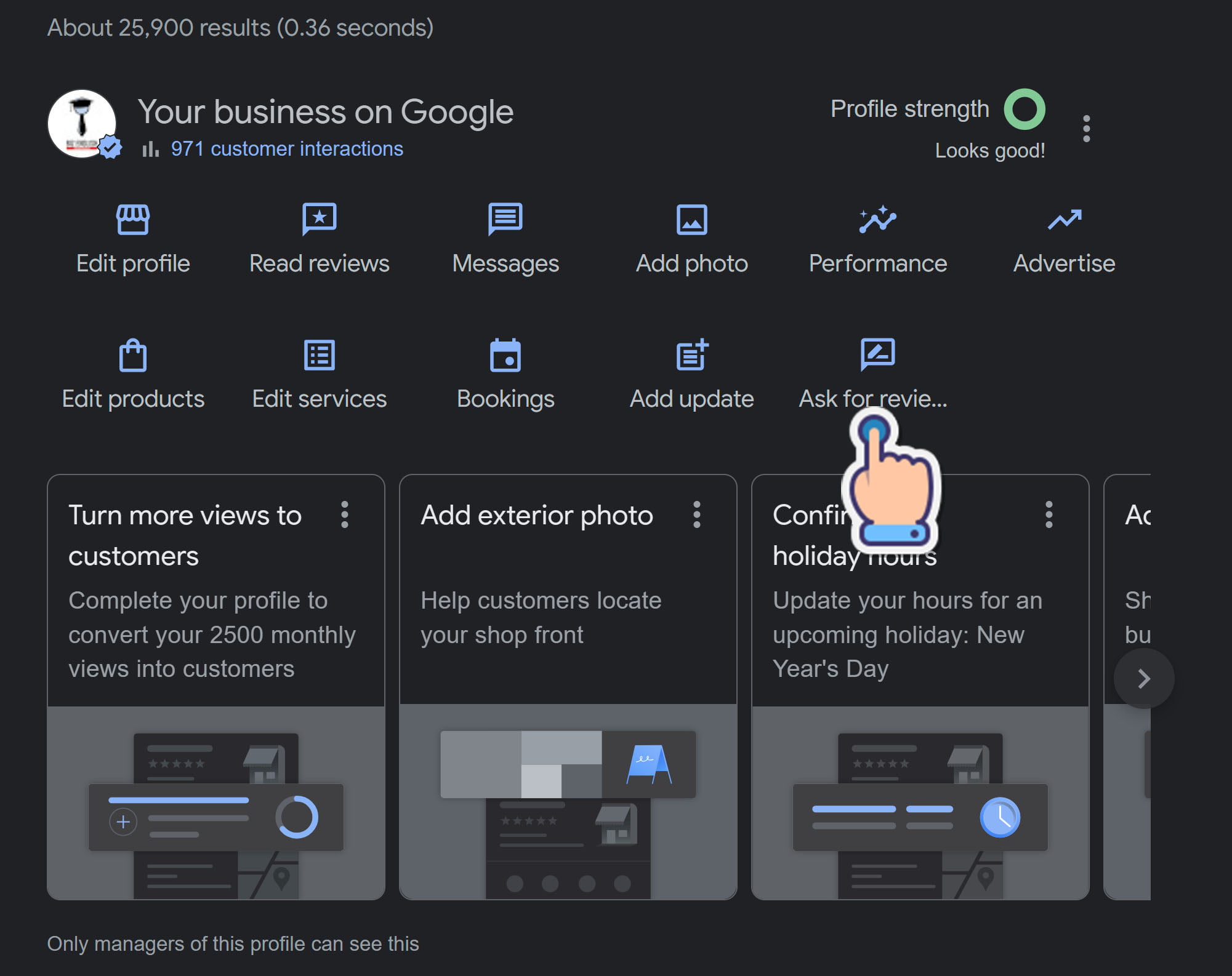Click the Help customers locate your shop front text

541,617
